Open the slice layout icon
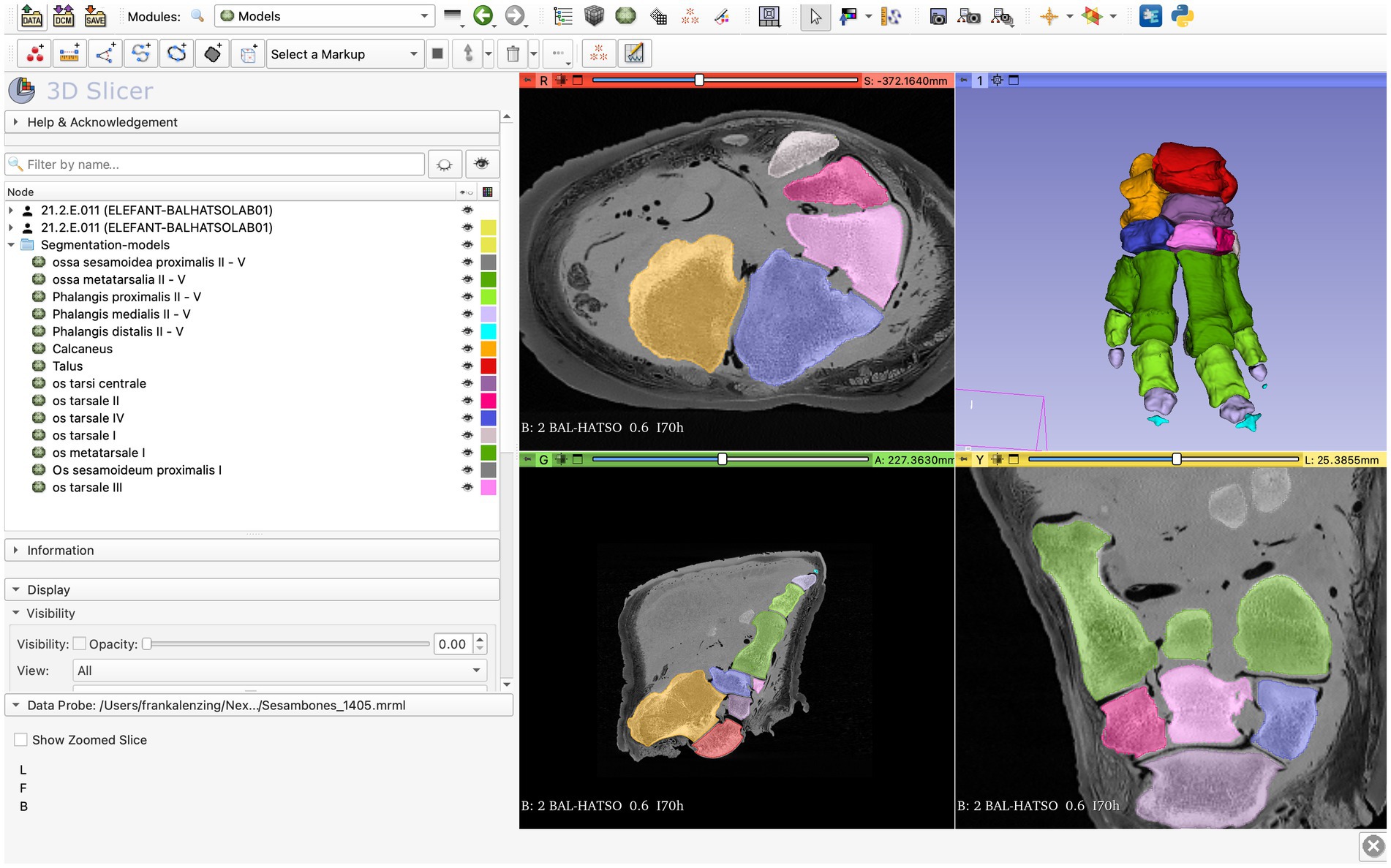1391x868 pixels. click(769, 16)
